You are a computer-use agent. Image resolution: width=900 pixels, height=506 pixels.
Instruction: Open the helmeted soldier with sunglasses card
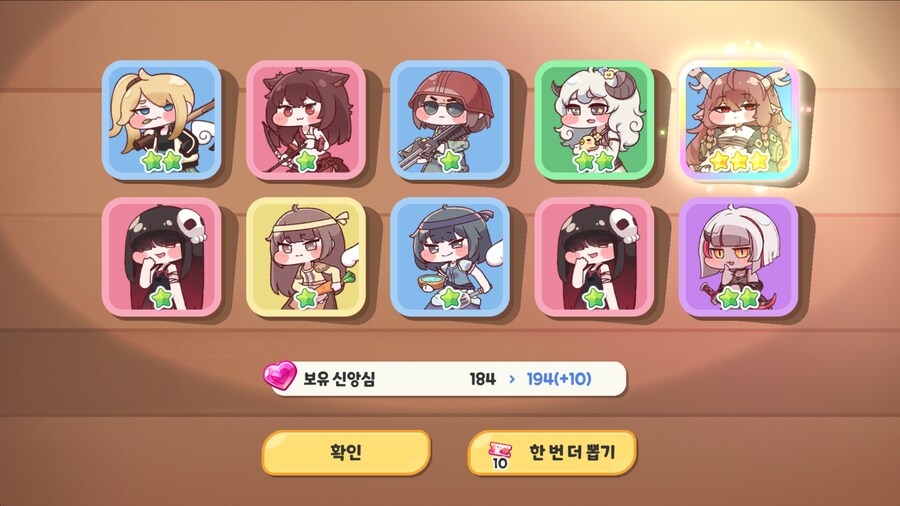pyautogui.click(x=450, y=120)
